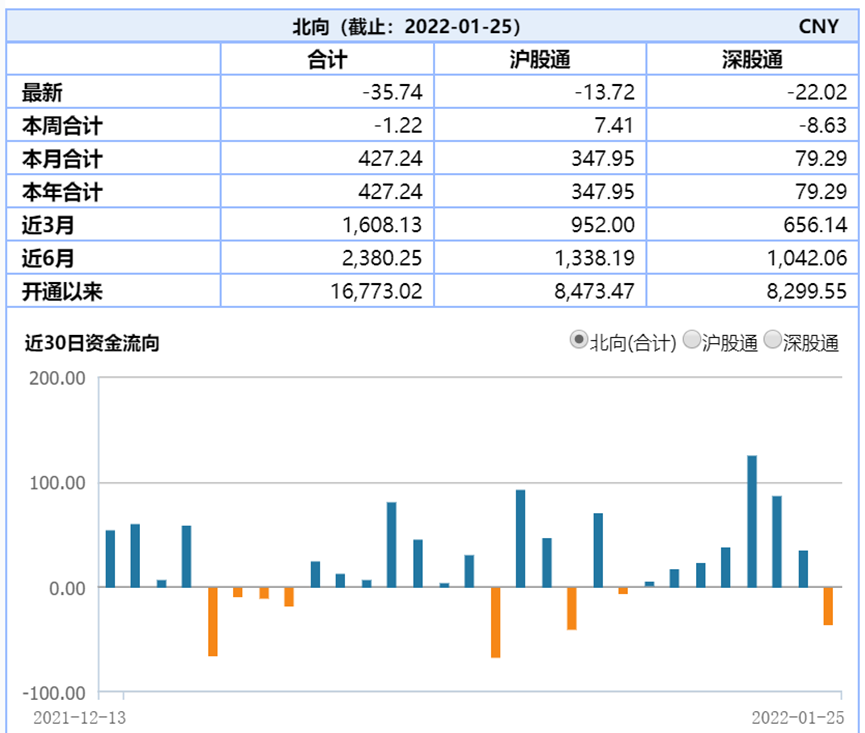Click the 本年合计 row label
This screenshot has height=733, width=865.
(62, 191)
